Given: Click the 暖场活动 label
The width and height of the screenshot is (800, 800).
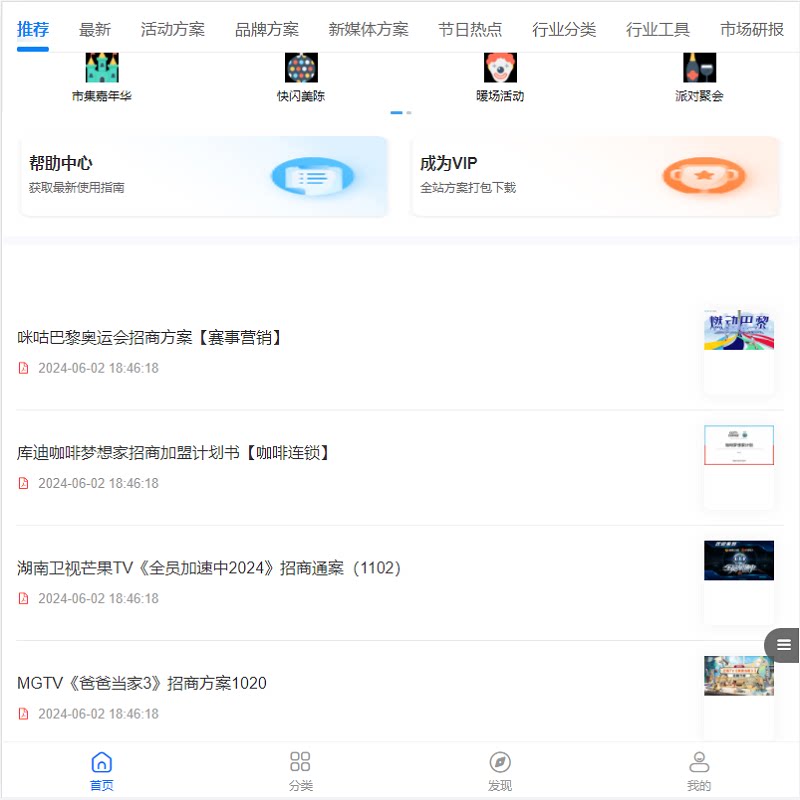Looking at the screenshot, I should pyautogui.click(x=500, y=96).
